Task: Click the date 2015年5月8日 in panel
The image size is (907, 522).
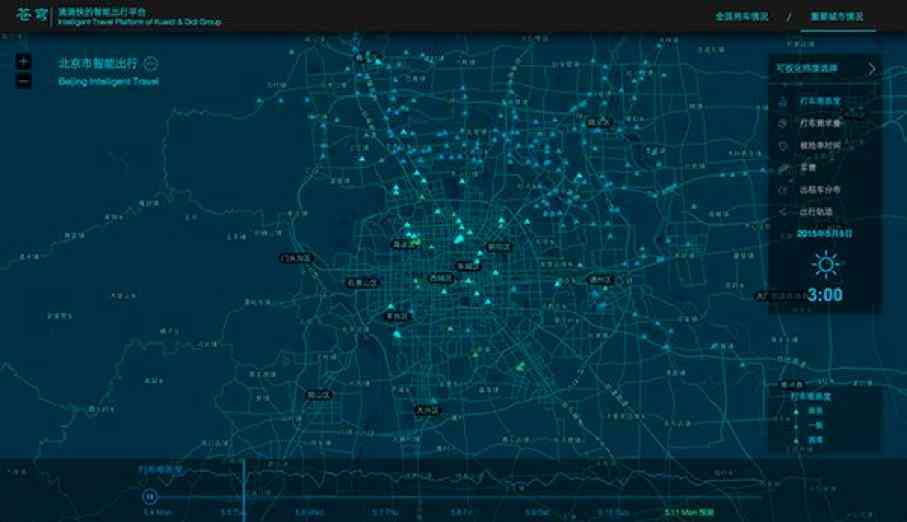Action: pos(824,234)
